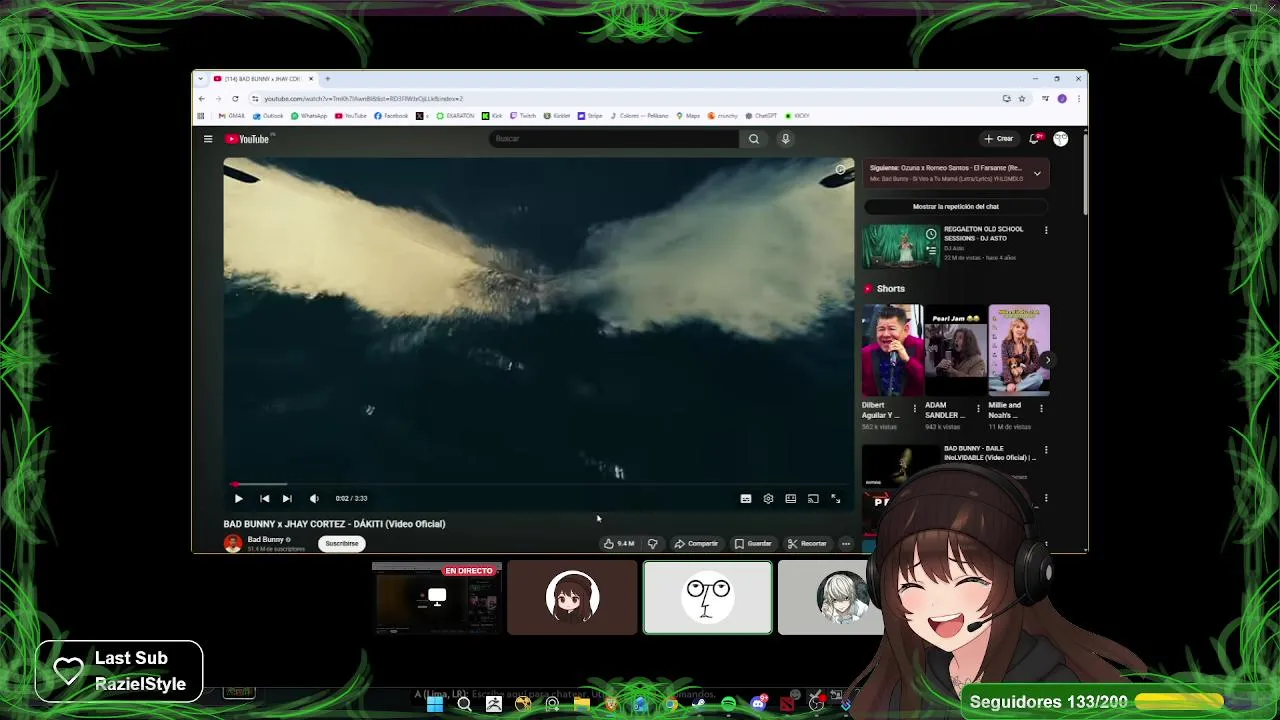Play the DÁKITI video
The width and height of the screenshot is (1280, 720).
point(238,498)
